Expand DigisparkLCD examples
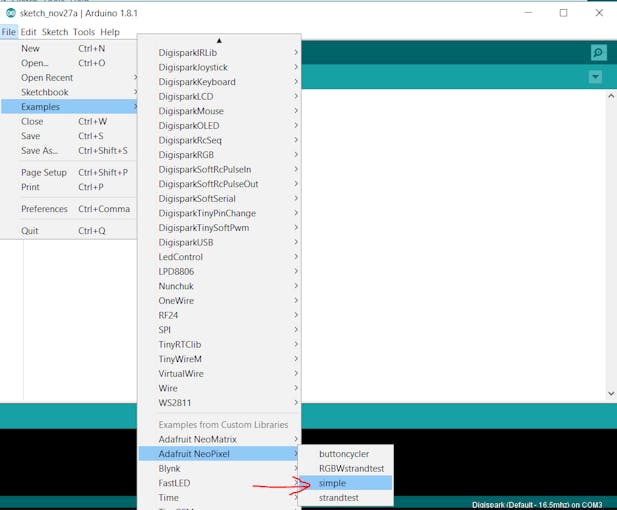This screenshot has height=510, width=617. [x=219, y=96]
